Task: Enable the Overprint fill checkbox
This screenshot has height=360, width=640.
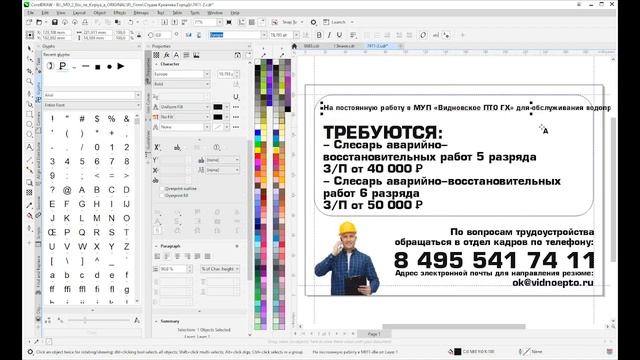Action: [x=162, y=196]
